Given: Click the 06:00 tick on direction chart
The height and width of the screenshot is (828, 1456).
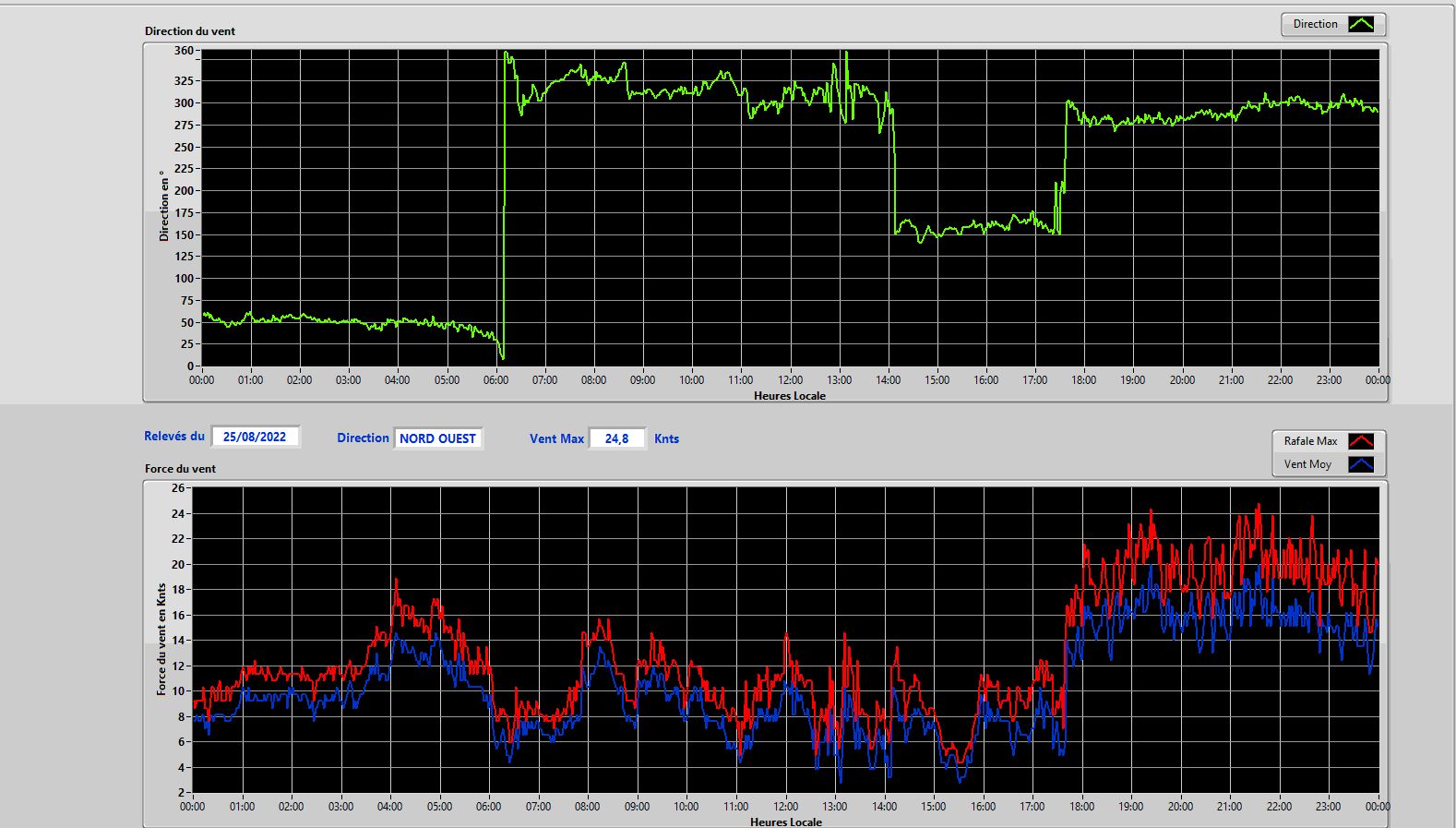Looking at the screenshot, I should [495, 379].
